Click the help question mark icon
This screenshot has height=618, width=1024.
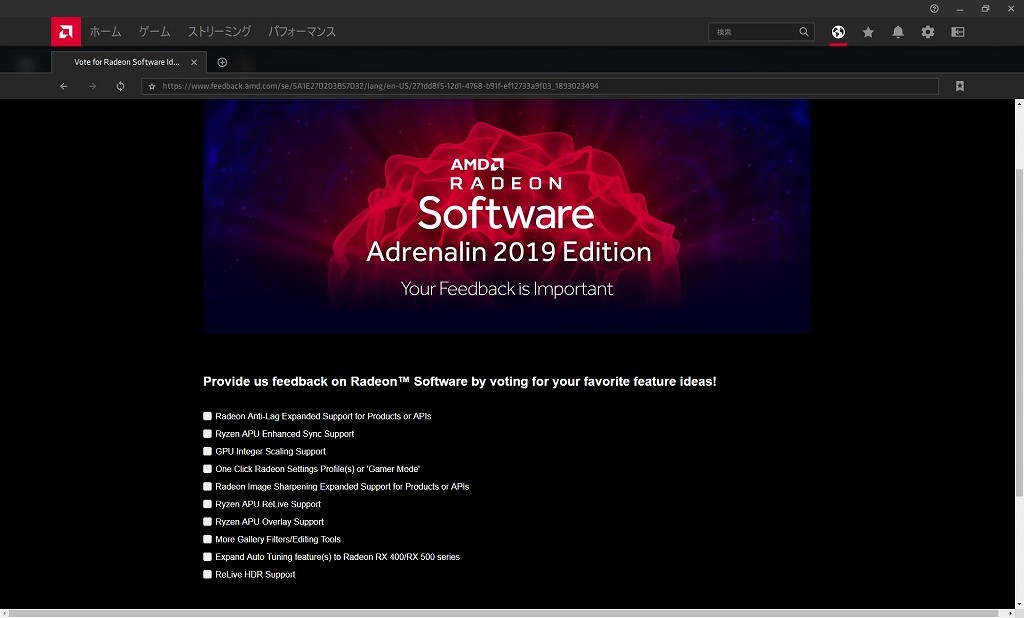[934, 8]
